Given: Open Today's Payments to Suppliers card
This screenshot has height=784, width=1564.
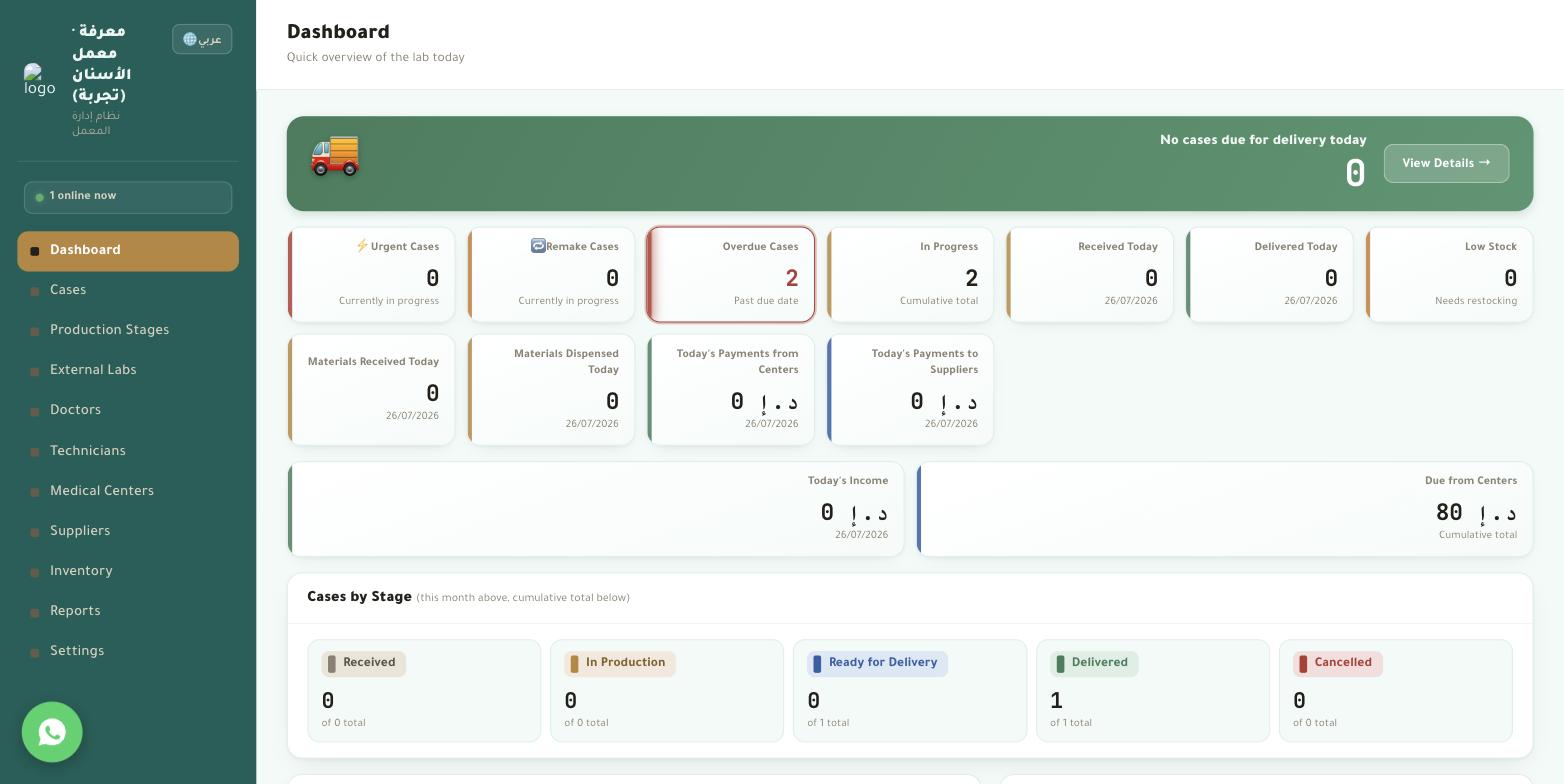Looking at the screenshot, I should 910,390.
